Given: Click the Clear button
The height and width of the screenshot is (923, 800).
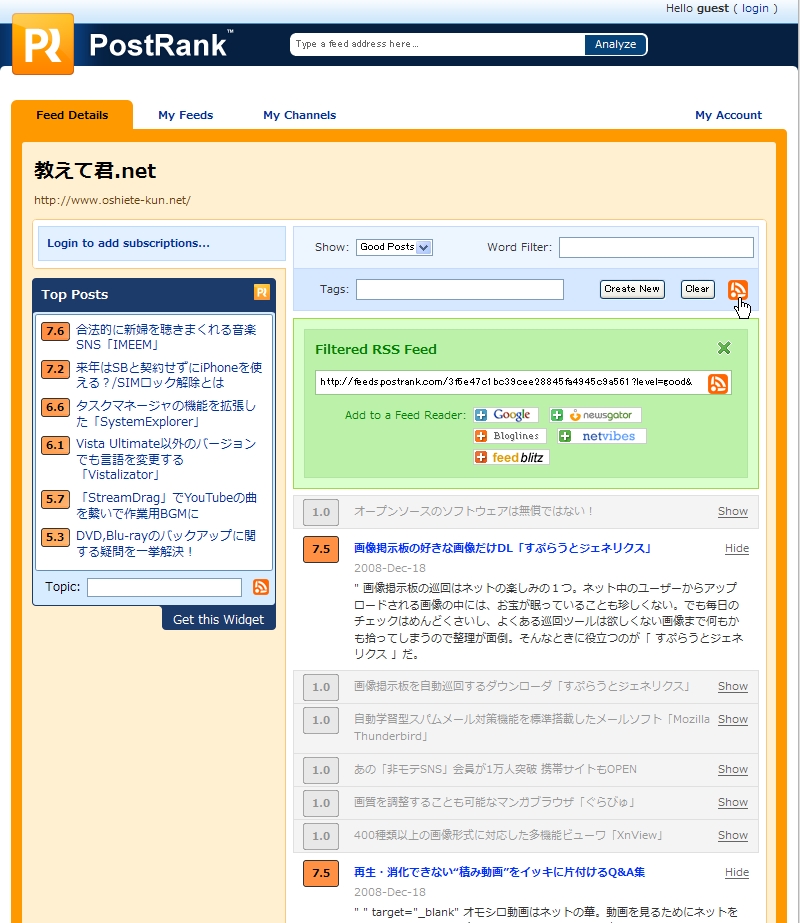Looking at the screenshot, I should point(698,289).
